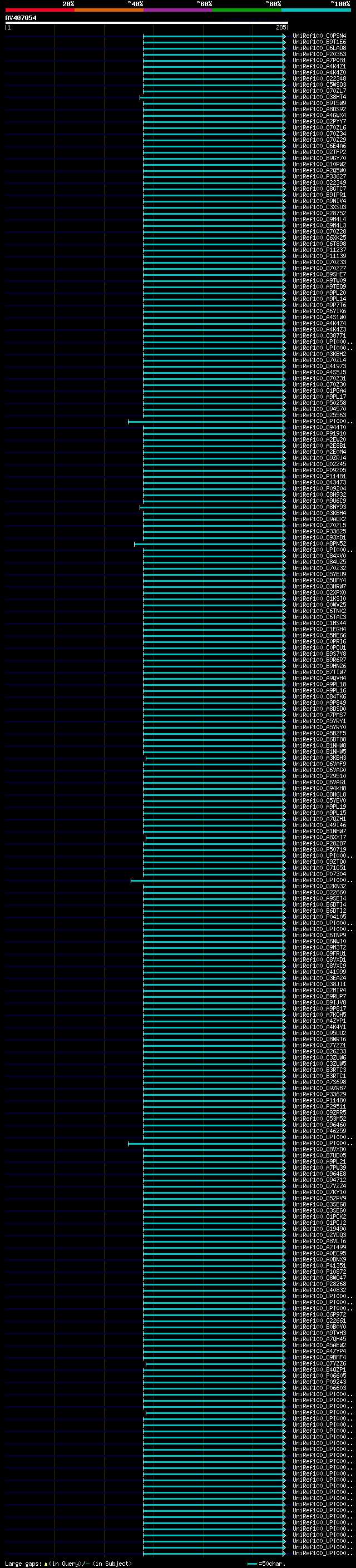This screenshot has width=356, height=1568.
Task: Select hit UniRef100_P41351
Action: click(319, 1265)
